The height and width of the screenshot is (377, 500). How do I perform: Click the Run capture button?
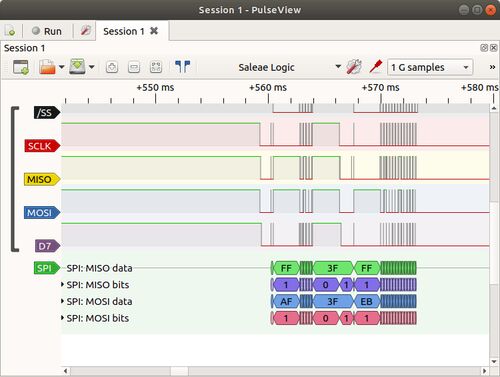tap(47, 31)
